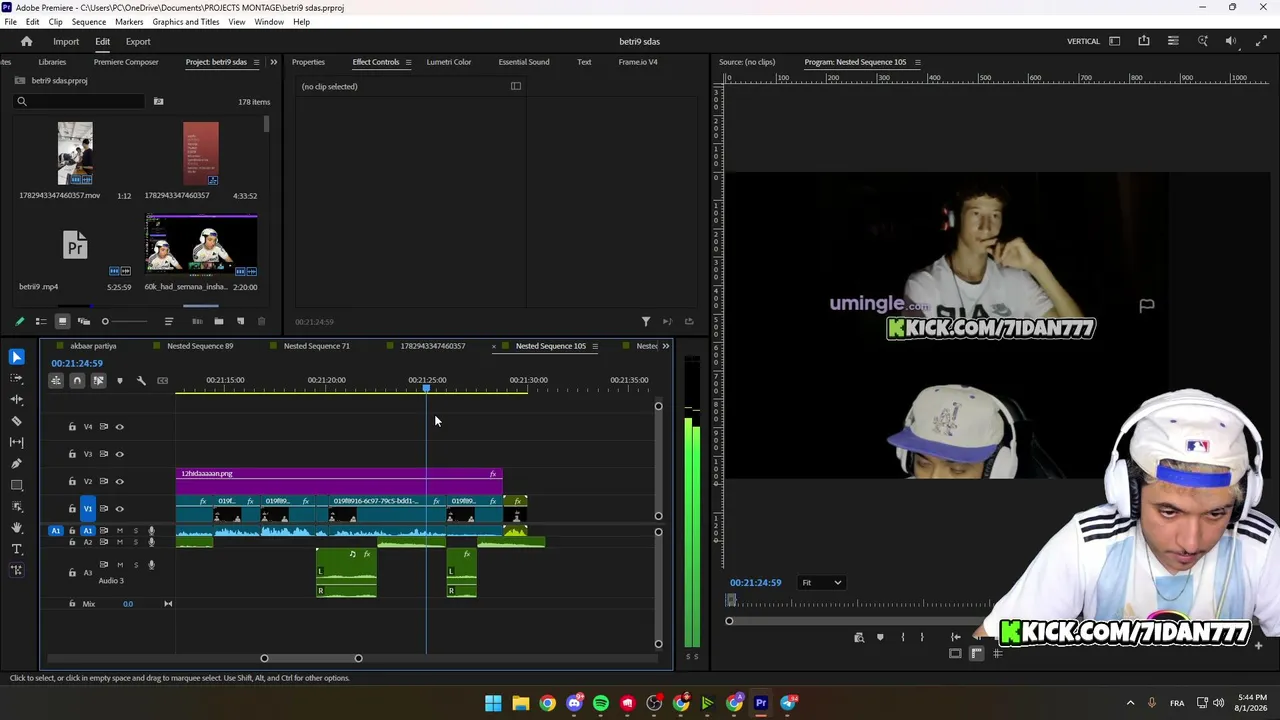The image size is (1280, 720).
Task: Adjust the Project thumbnail zoom slider
Action: (124, 321)
